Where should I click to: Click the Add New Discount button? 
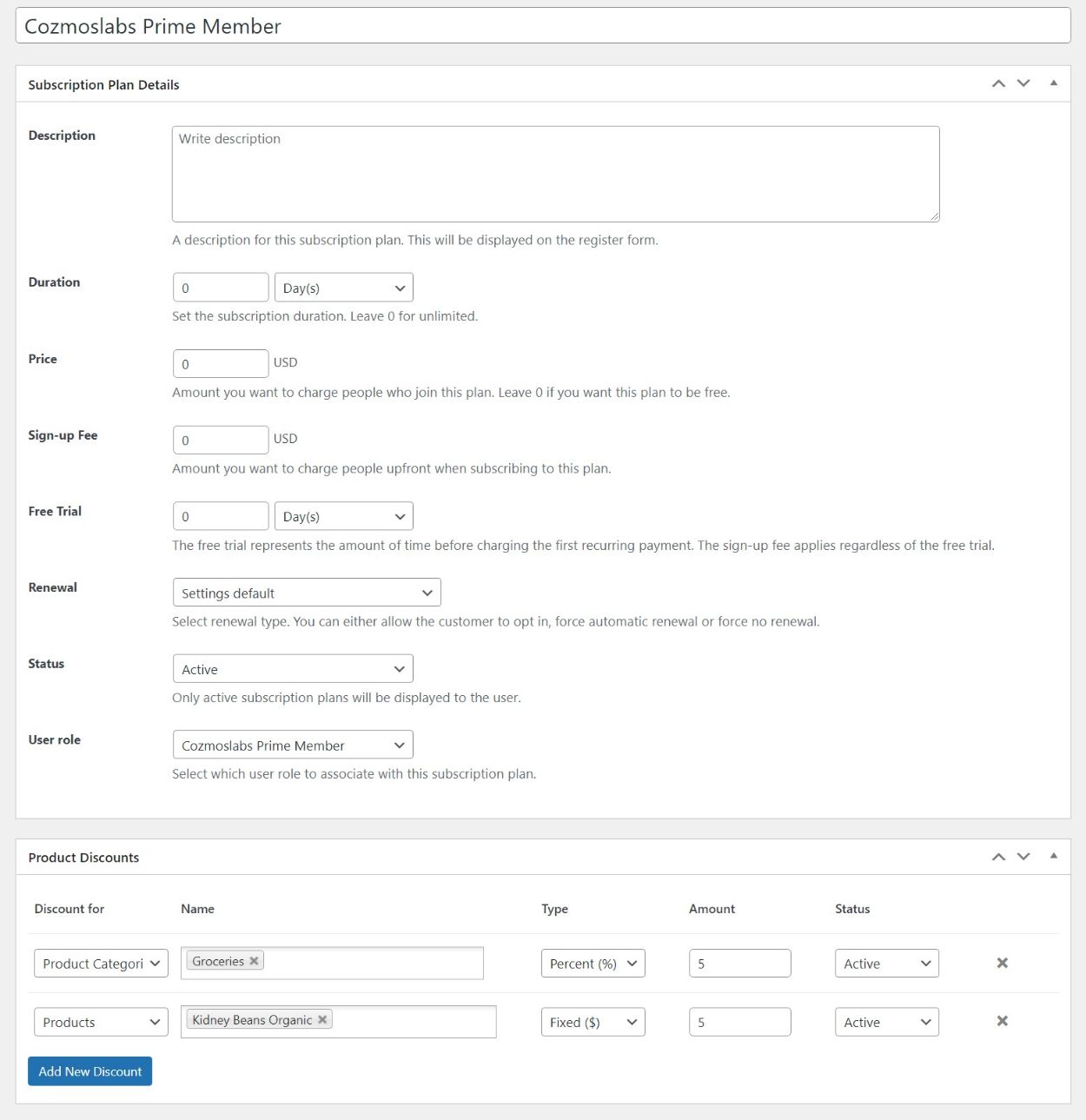(89, 1071)
